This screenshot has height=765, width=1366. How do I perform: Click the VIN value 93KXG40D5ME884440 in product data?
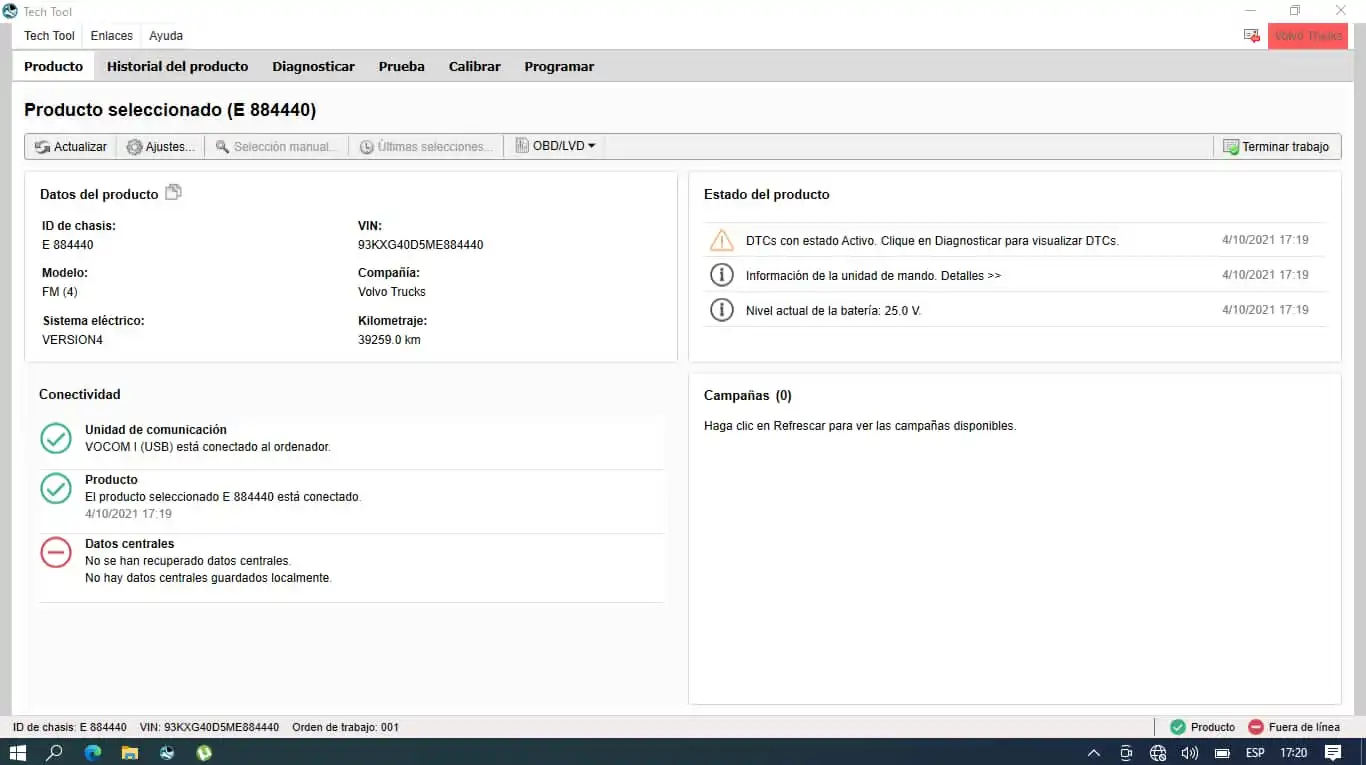coord(420,245)
